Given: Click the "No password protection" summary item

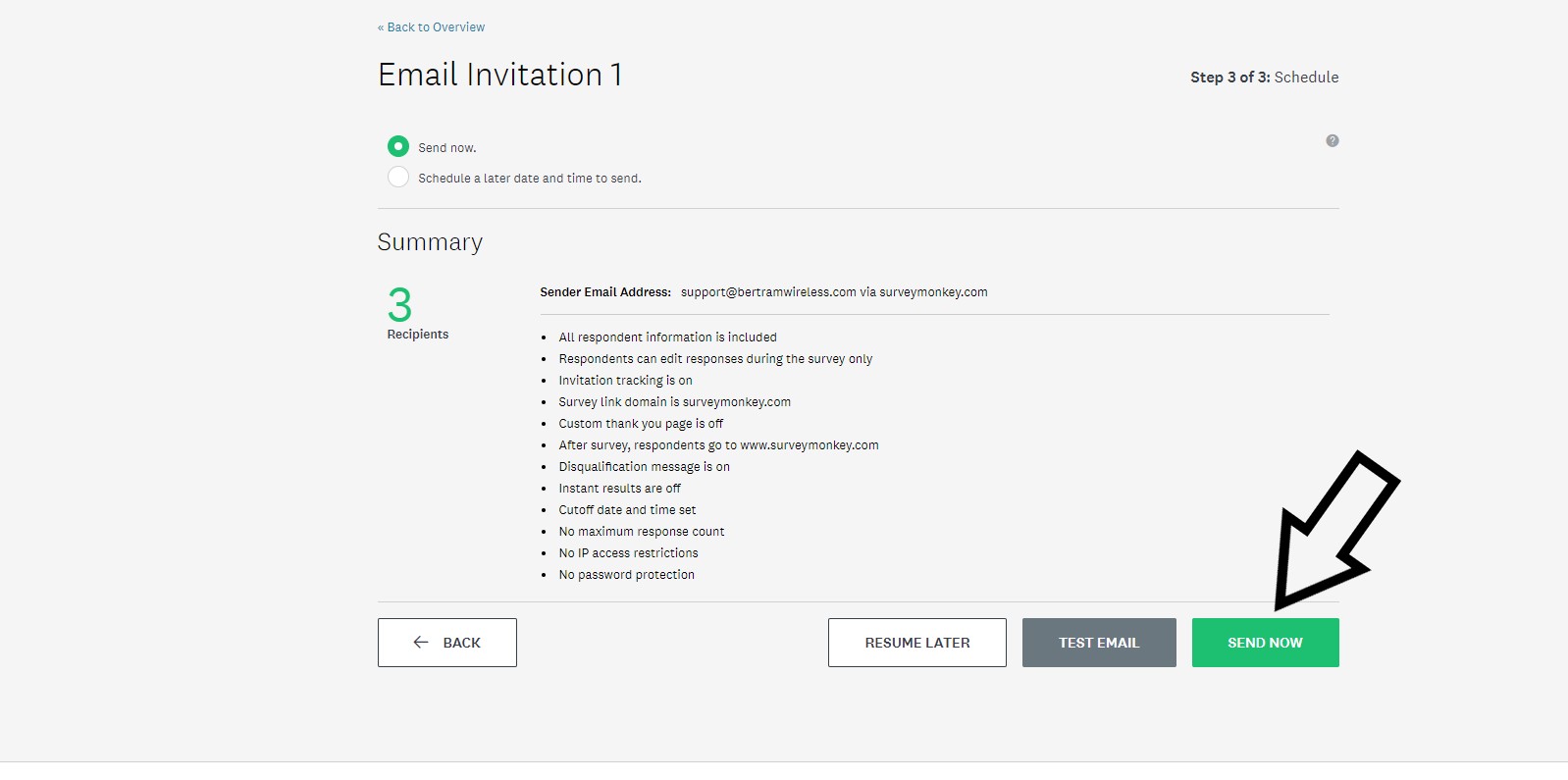Looking at the screenshot, I should (626, 575).
